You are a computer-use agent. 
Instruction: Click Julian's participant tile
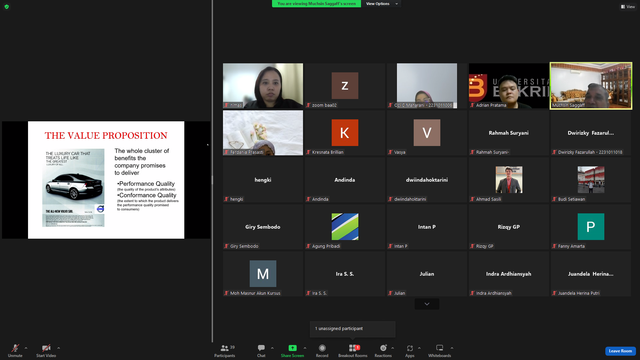click(427, 273)
